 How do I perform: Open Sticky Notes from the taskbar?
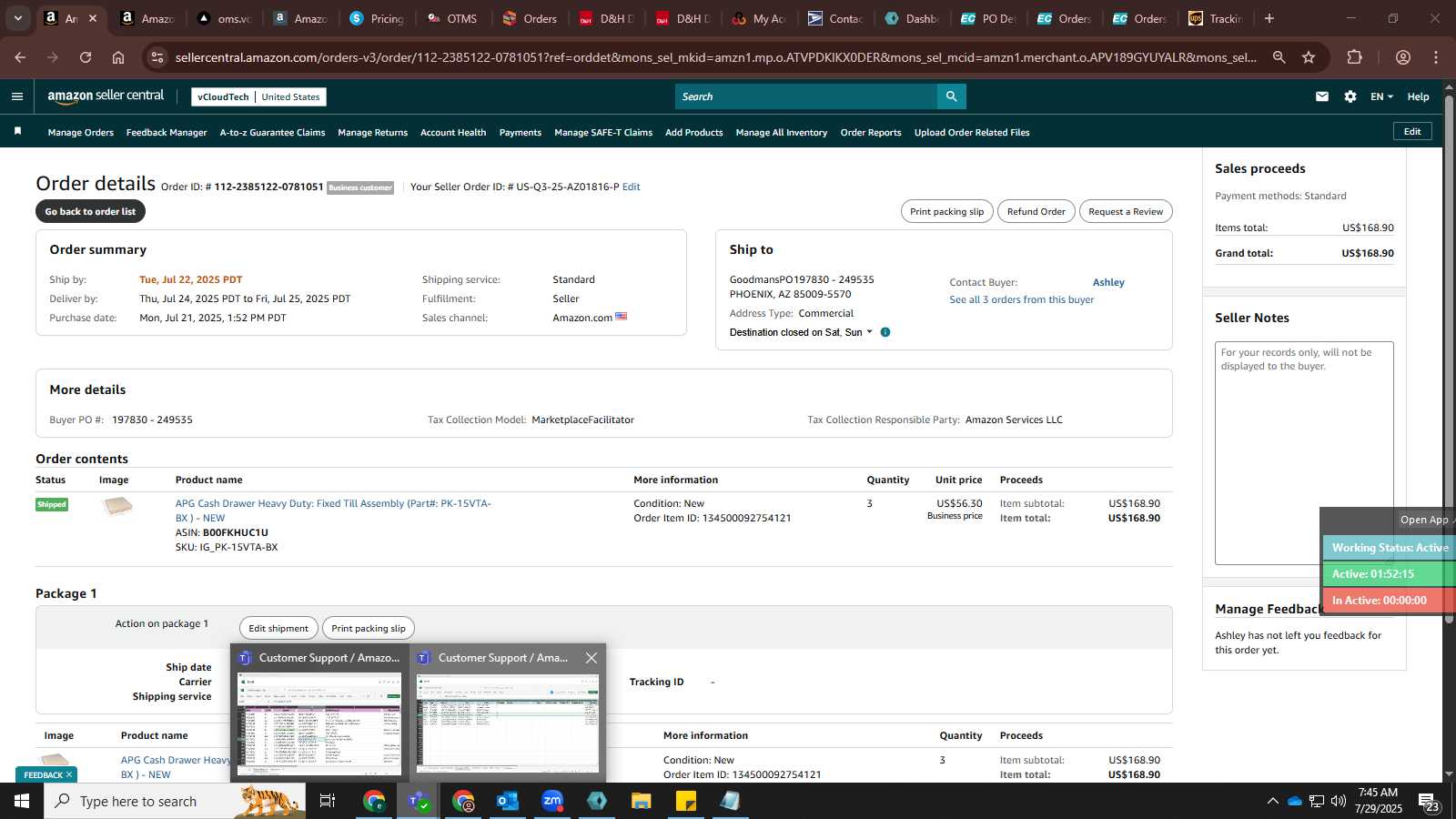tap(685, 801)
